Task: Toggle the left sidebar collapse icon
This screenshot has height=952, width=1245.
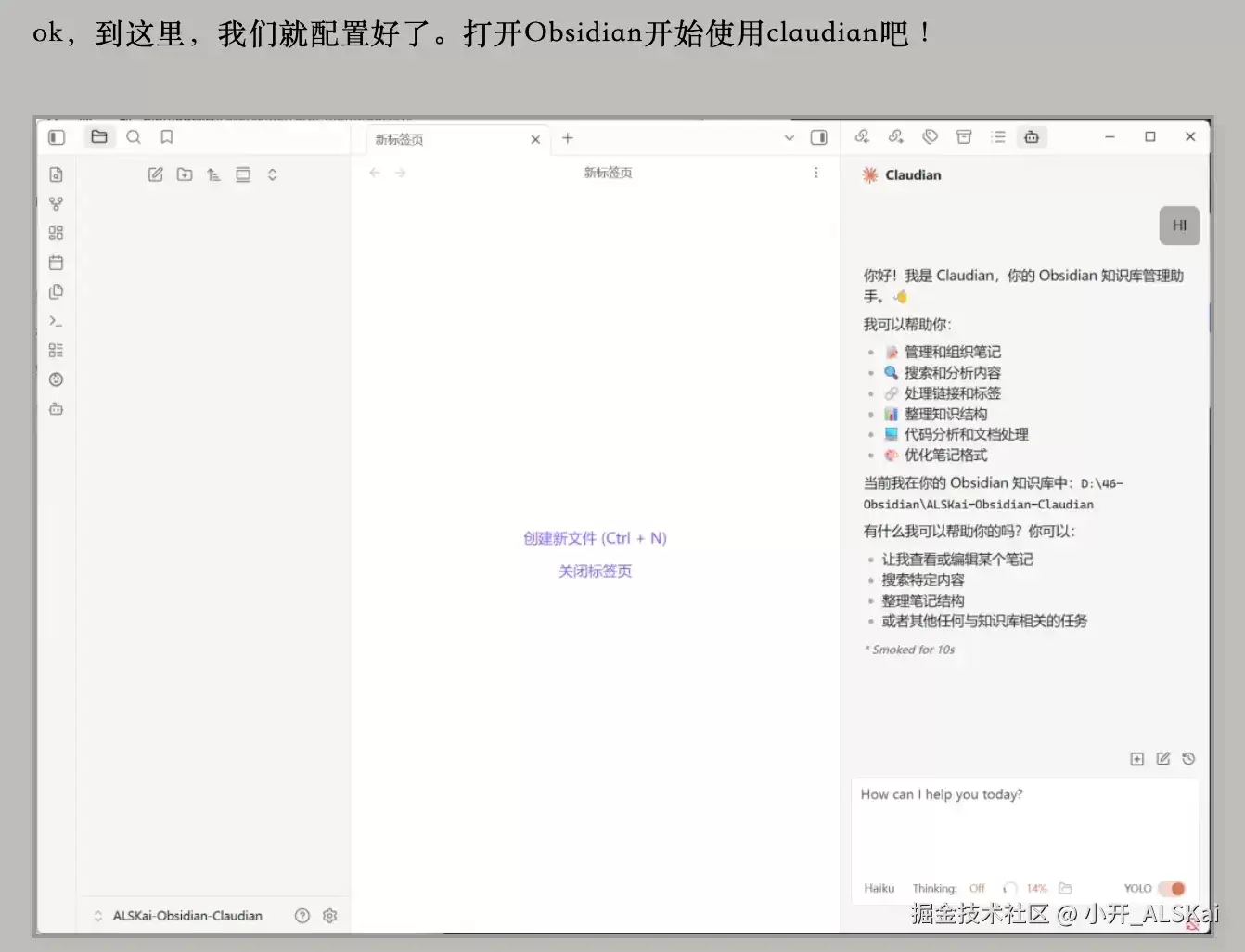Action: point(57,137)
